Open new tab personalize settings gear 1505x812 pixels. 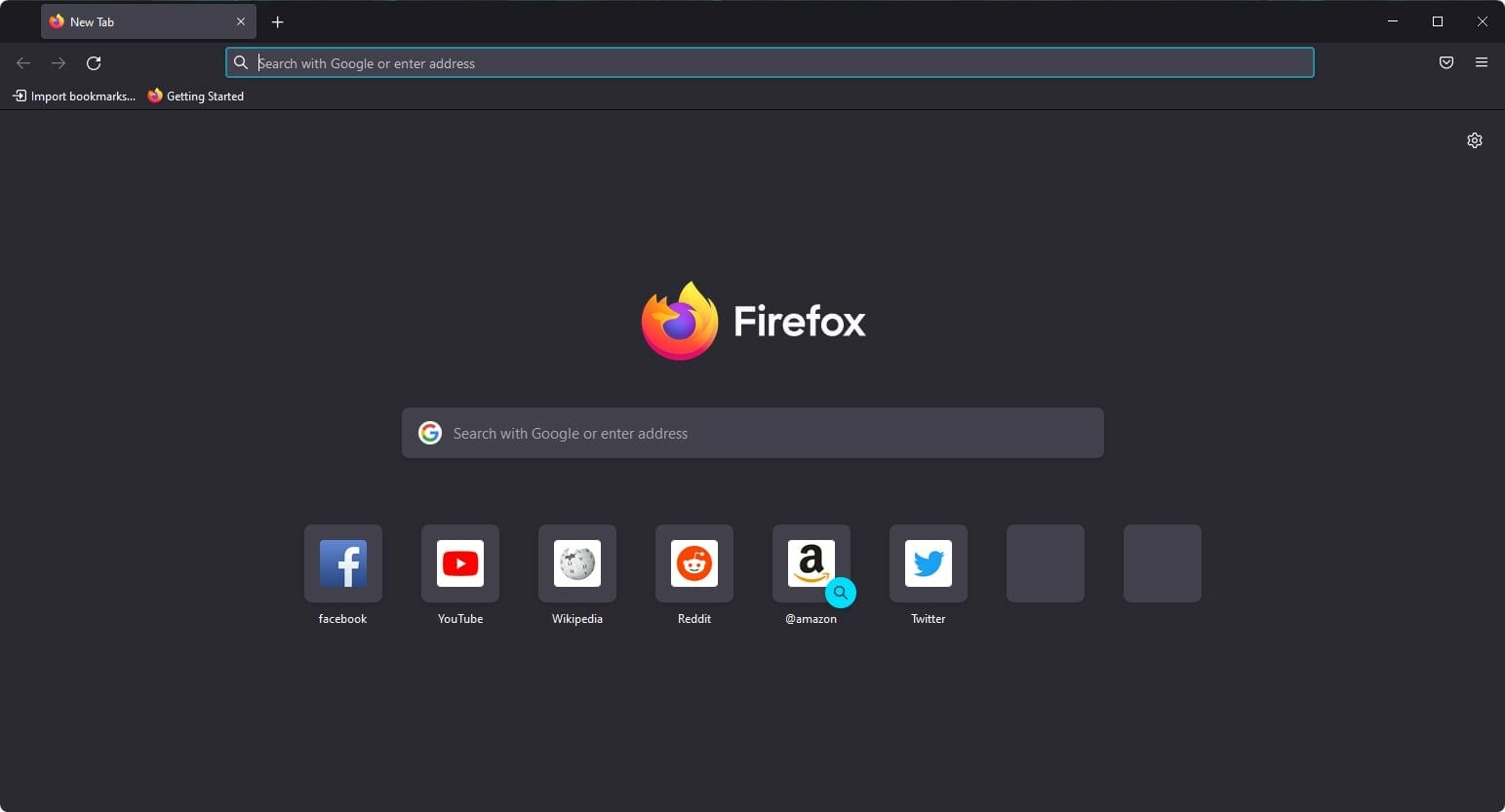point(1475,140)
